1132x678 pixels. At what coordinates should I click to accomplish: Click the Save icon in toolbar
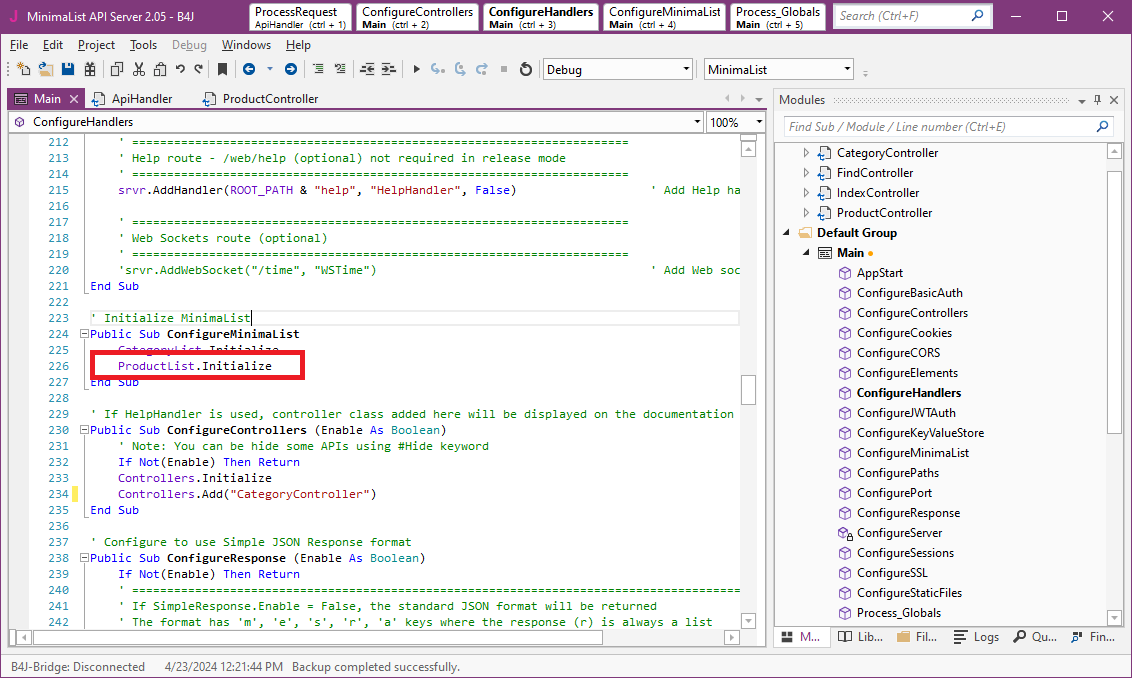[68, 69]
